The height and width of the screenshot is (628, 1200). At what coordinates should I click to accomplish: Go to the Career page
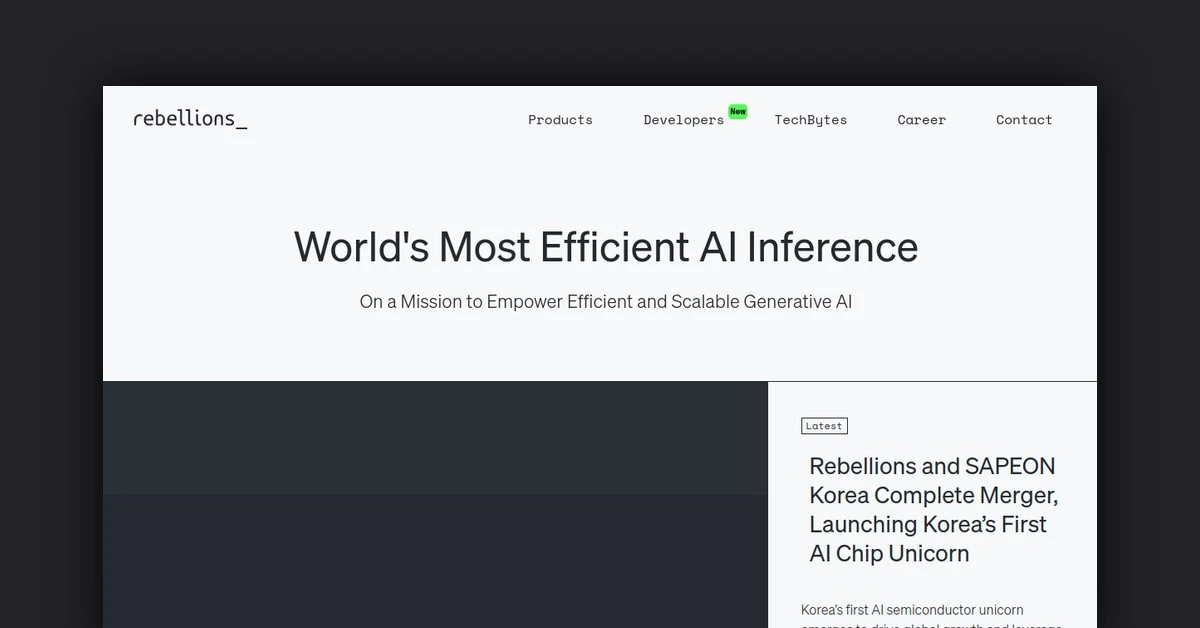(921, 119)
